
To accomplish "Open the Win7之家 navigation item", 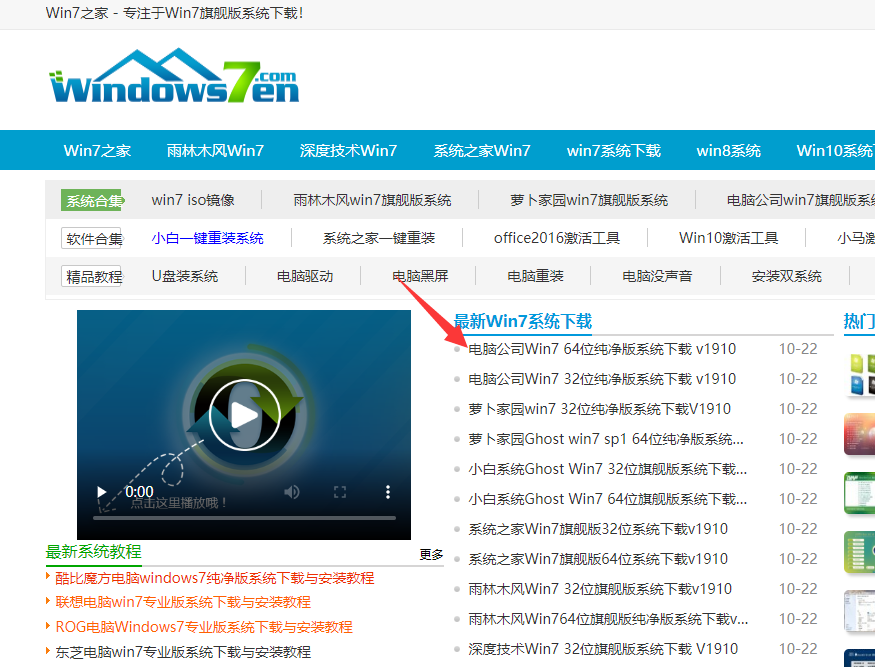I will 97,151.
